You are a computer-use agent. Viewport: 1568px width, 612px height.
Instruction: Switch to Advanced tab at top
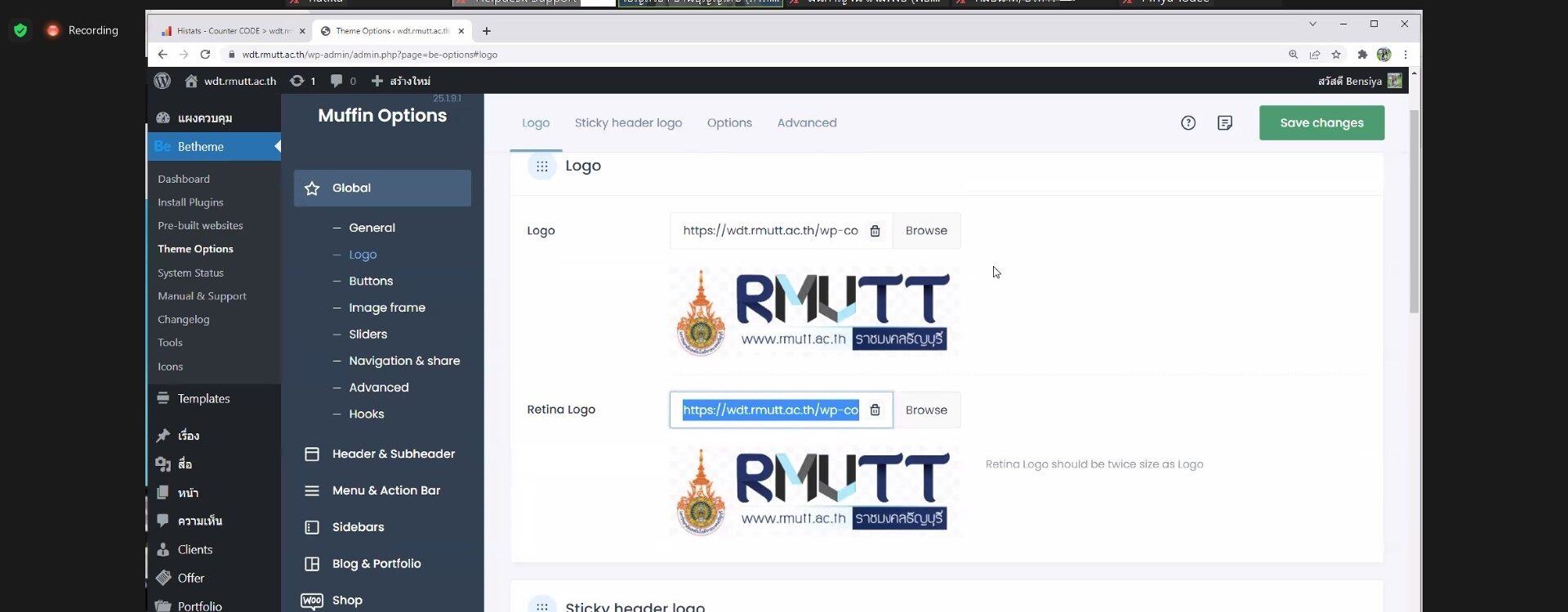click(x=807, y=122)
